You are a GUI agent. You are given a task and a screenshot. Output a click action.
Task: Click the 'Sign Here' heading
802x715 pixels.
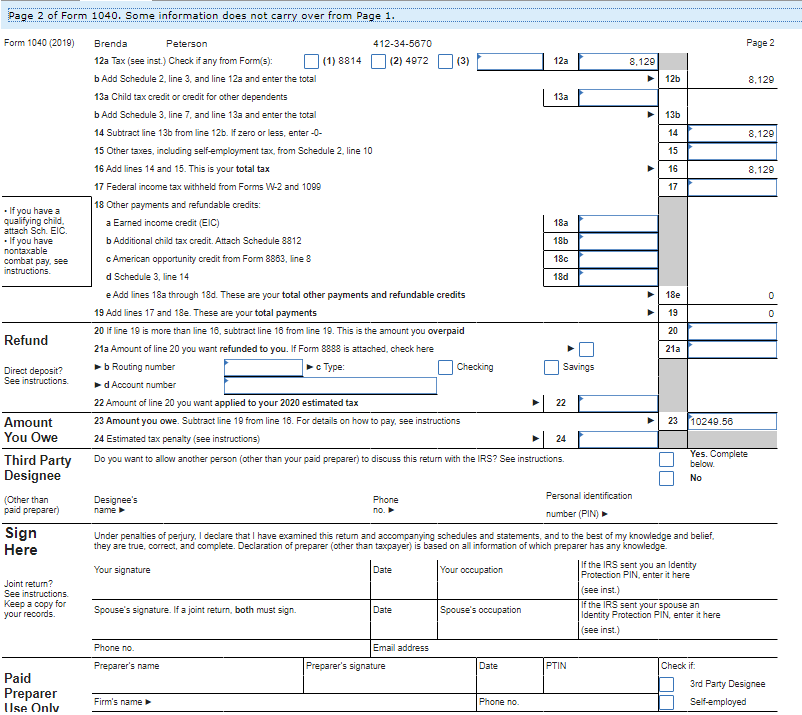click(x=21, y=542)
